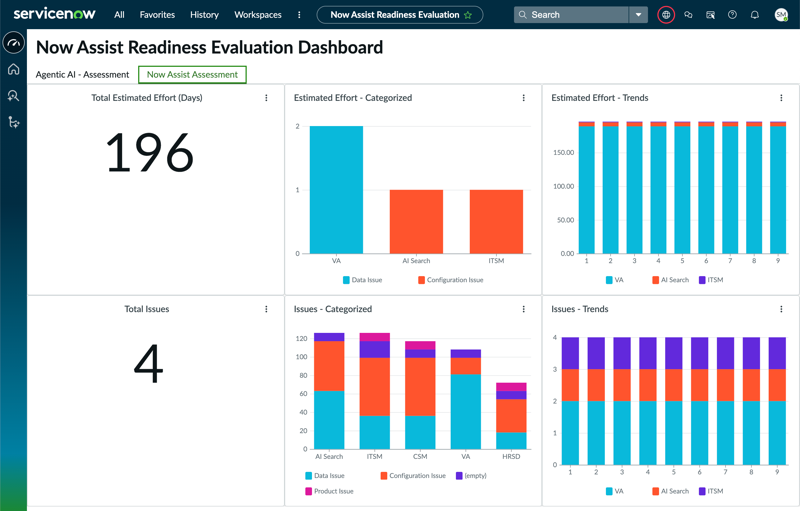Toggle VA legend in Estimated Effort - Trends
This screenshot has width=800, height=511.
(615, 280)
